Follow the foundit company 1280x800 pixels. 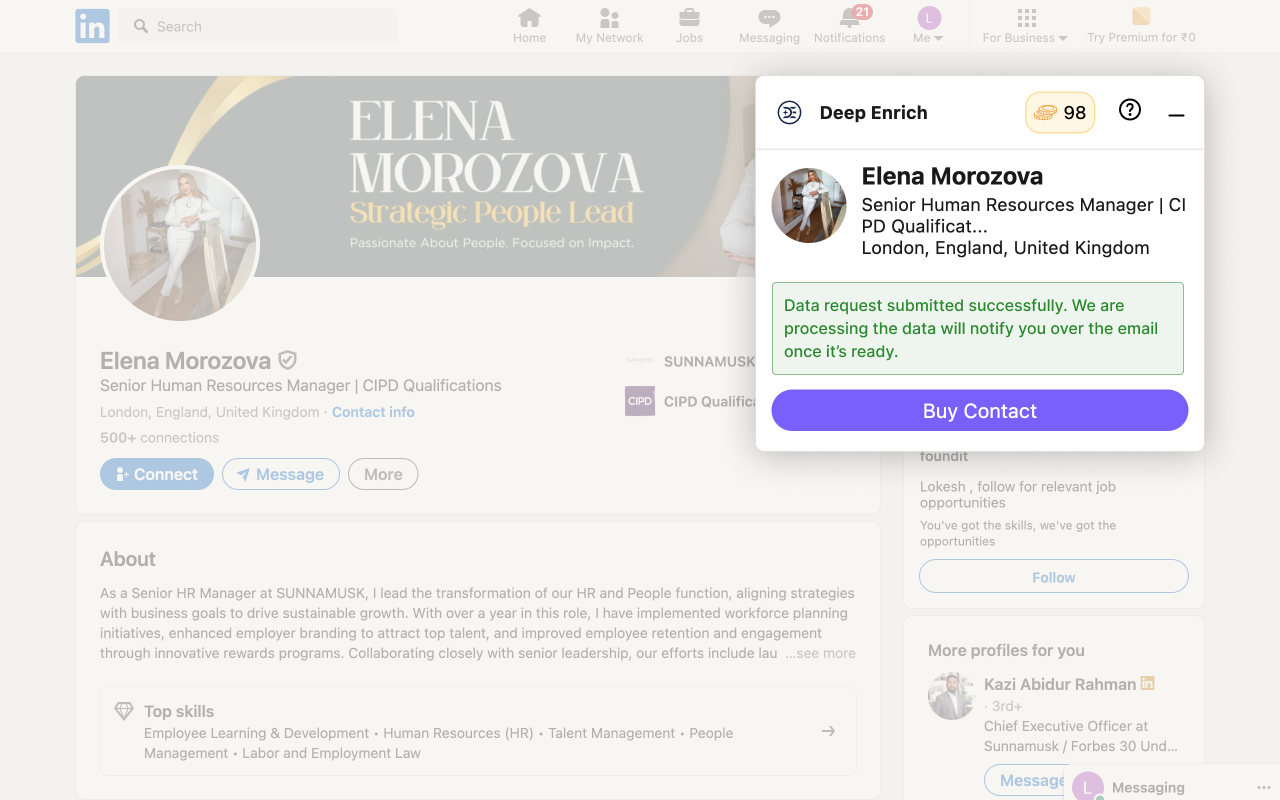point(1054,577)
